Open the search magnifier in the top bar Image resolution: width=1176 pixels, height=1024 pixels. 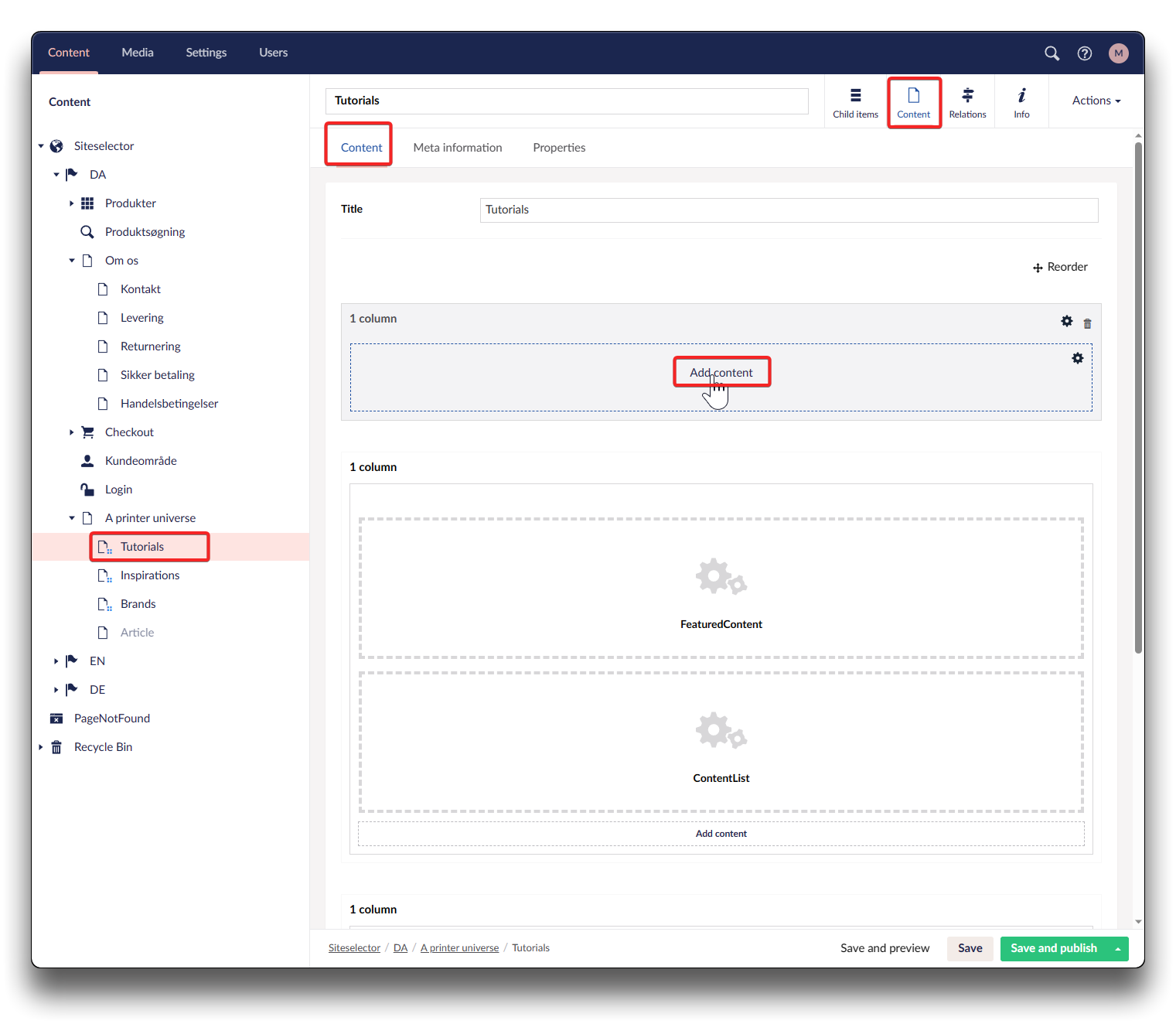(x=1052, y=53)
